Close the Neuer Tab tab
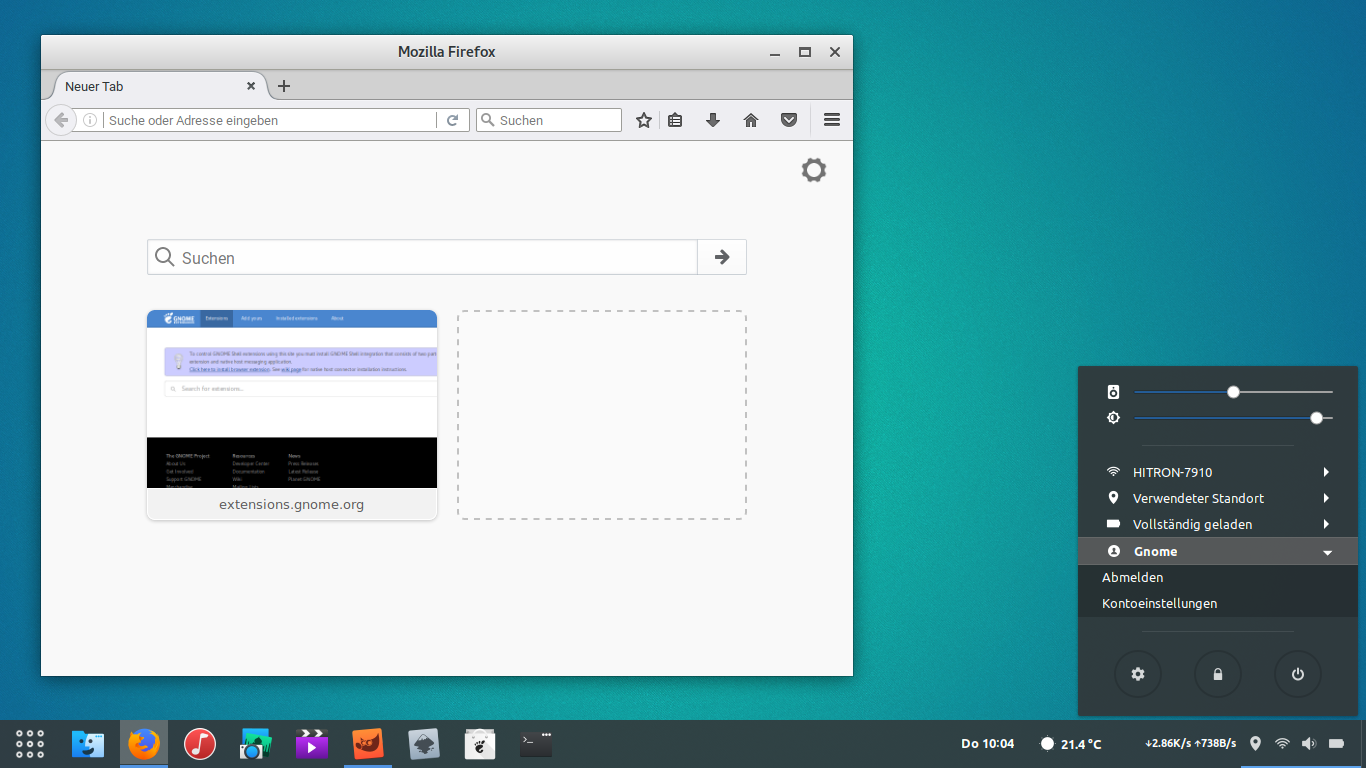The image size is (1366, 768). coord(251,86)
